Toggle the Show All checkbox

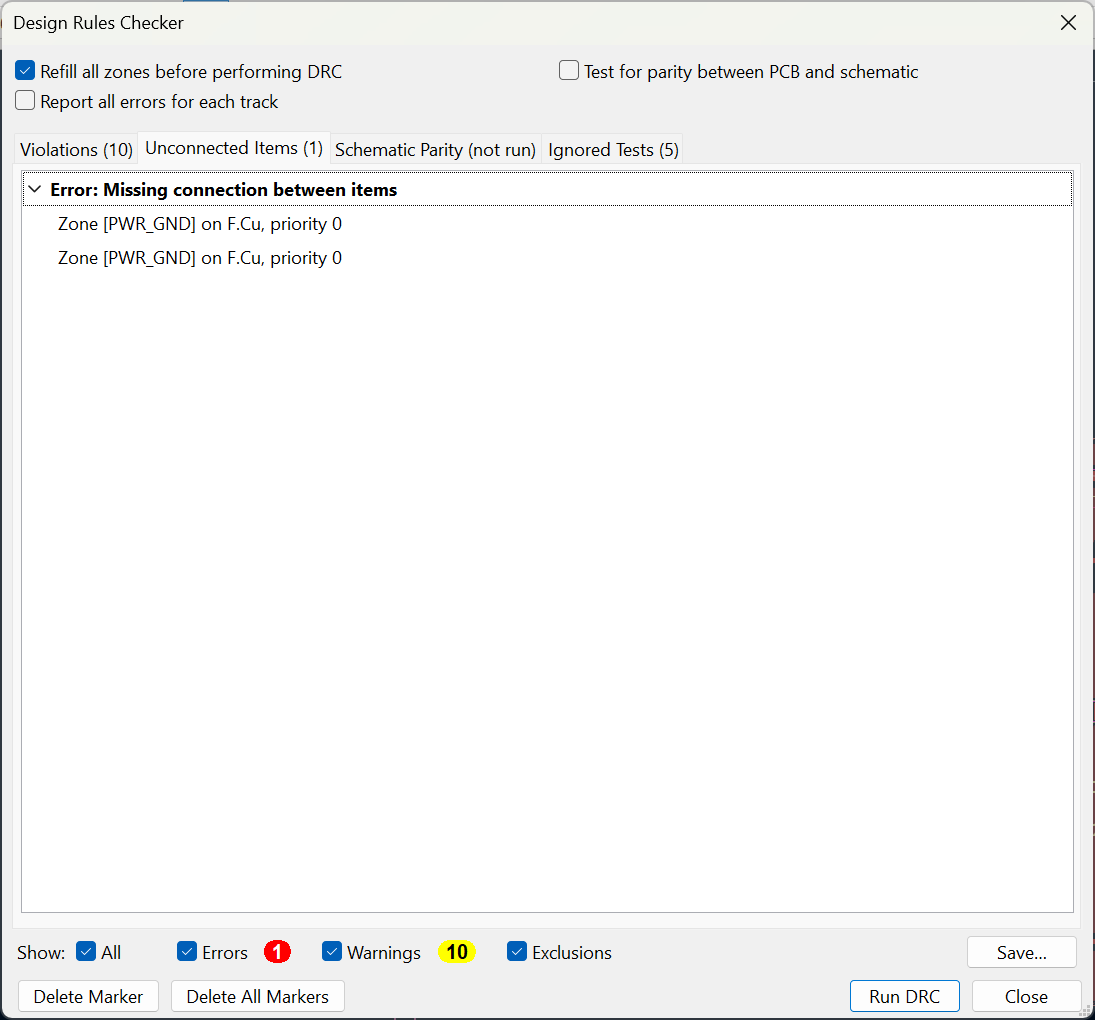[x=86, y=952]
